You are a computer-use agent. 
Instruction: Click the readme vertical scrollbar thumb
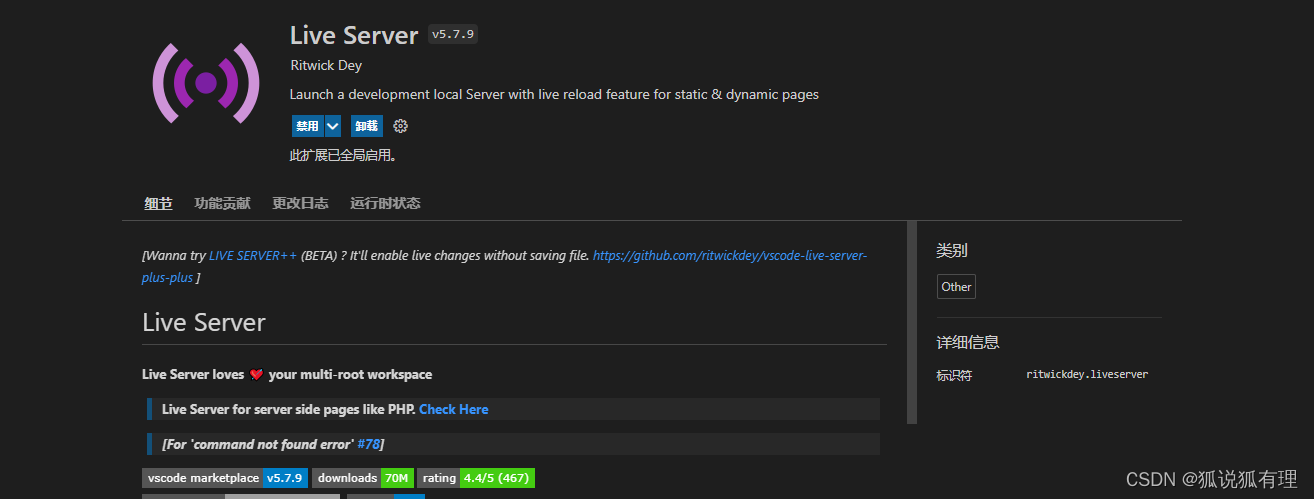click(x=911, y=322)
